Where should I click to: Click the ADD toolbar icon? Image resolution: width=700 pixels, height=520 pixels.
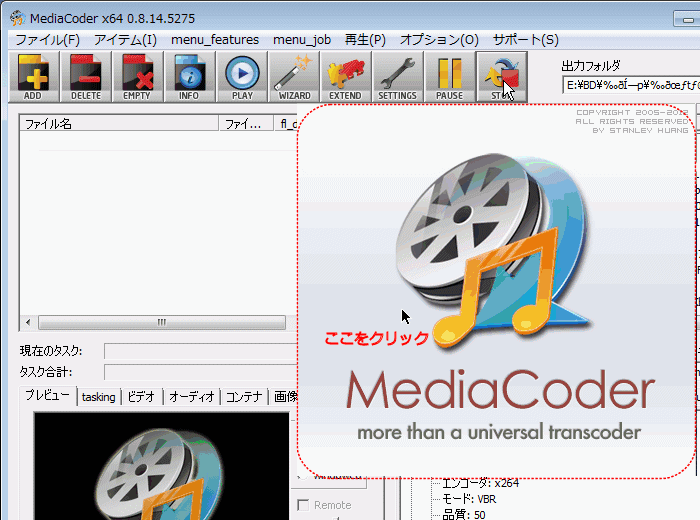click(34, 77)
